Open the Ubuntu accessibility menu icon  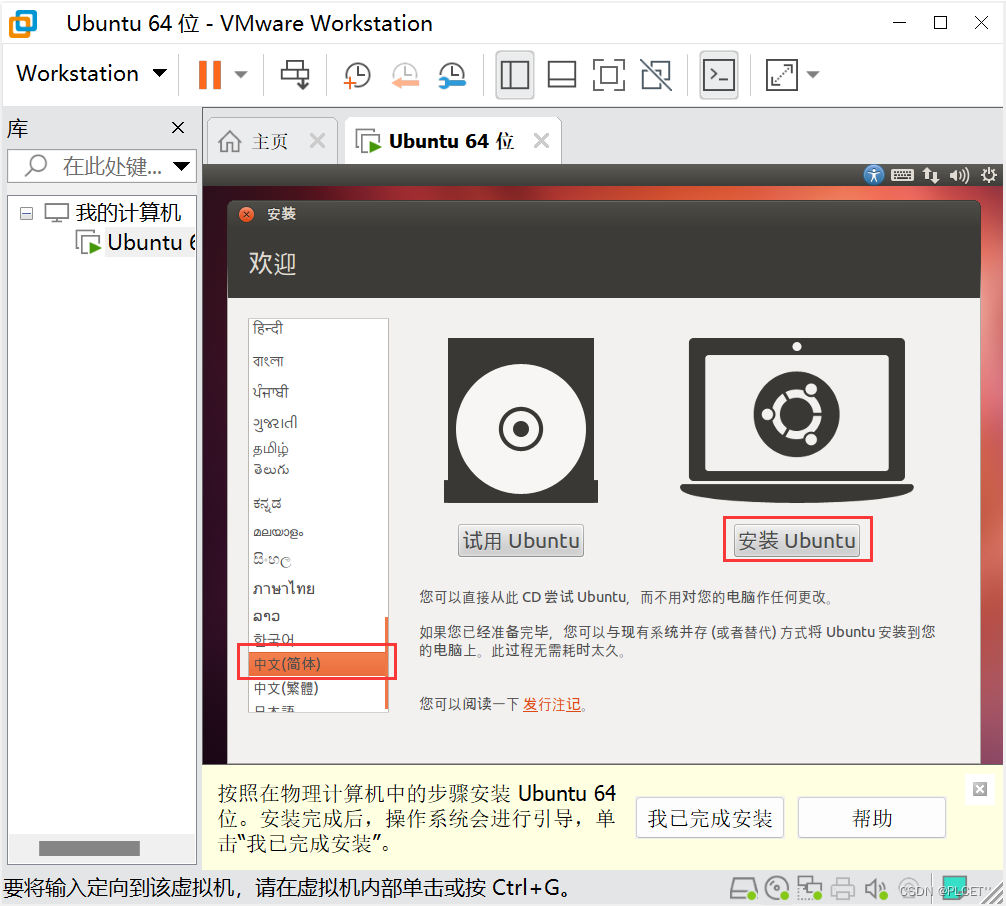point(874,175)
